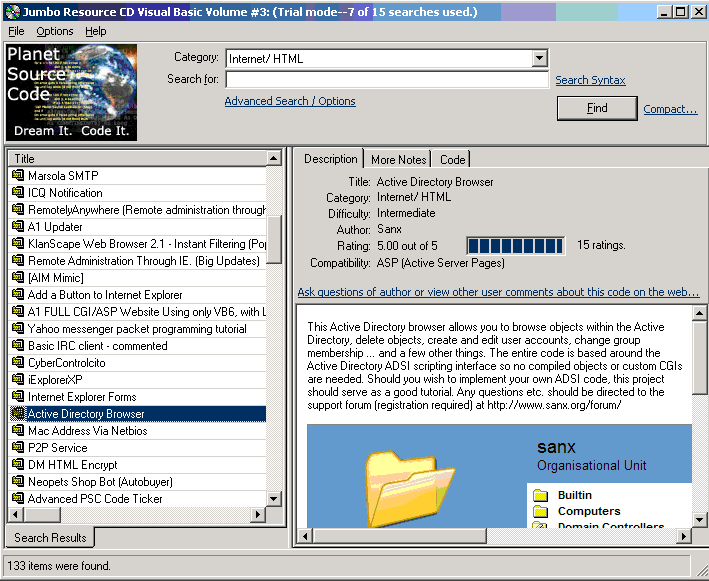This screenshot has height=581, width=709.
Task: Click description pane scroll left arrow
Action: pos(305,536)
